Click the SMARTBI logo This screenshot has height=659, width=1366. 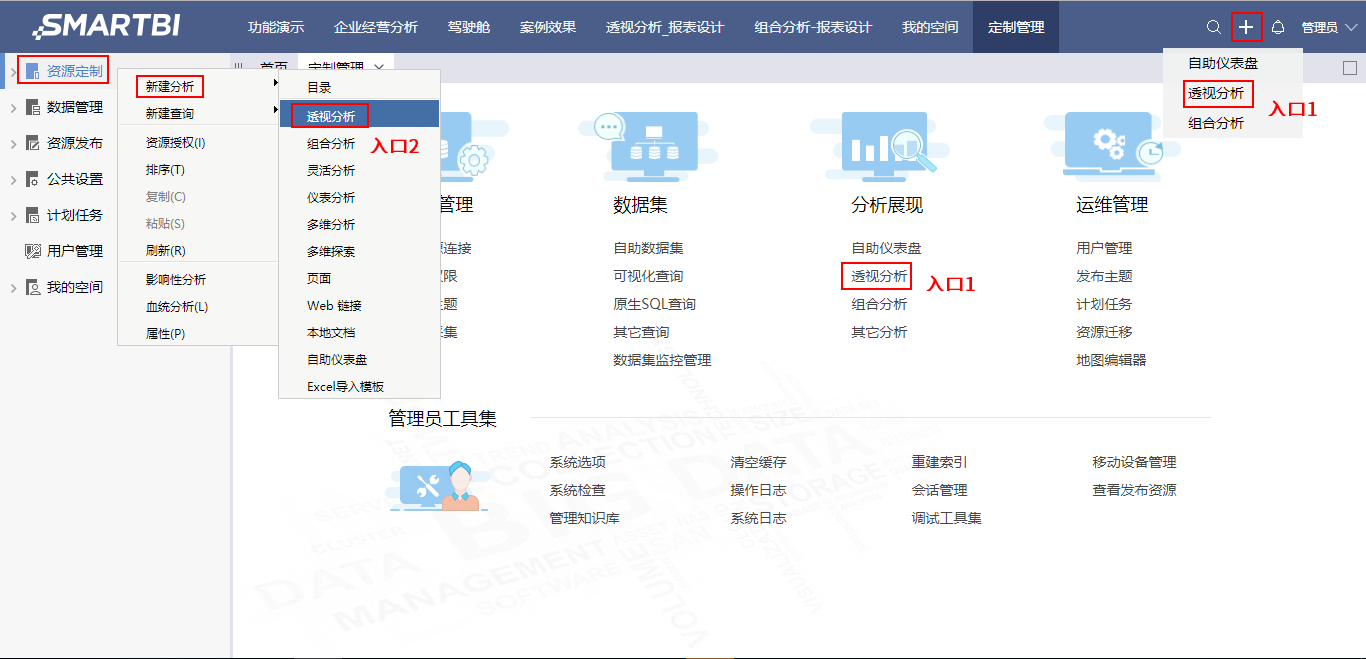(x=107, y=26)
